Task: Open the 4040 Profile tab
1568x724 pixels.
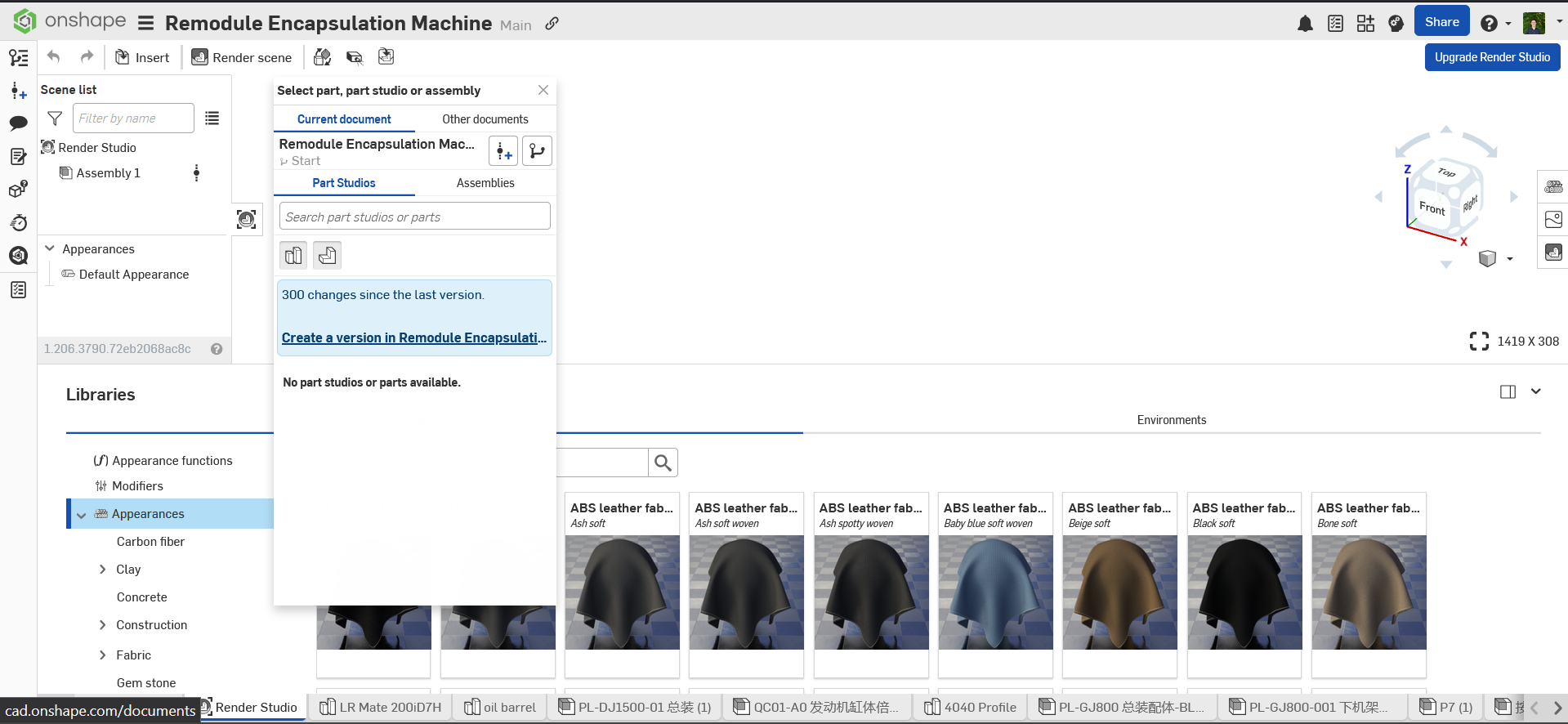Action: pos(971,707)
